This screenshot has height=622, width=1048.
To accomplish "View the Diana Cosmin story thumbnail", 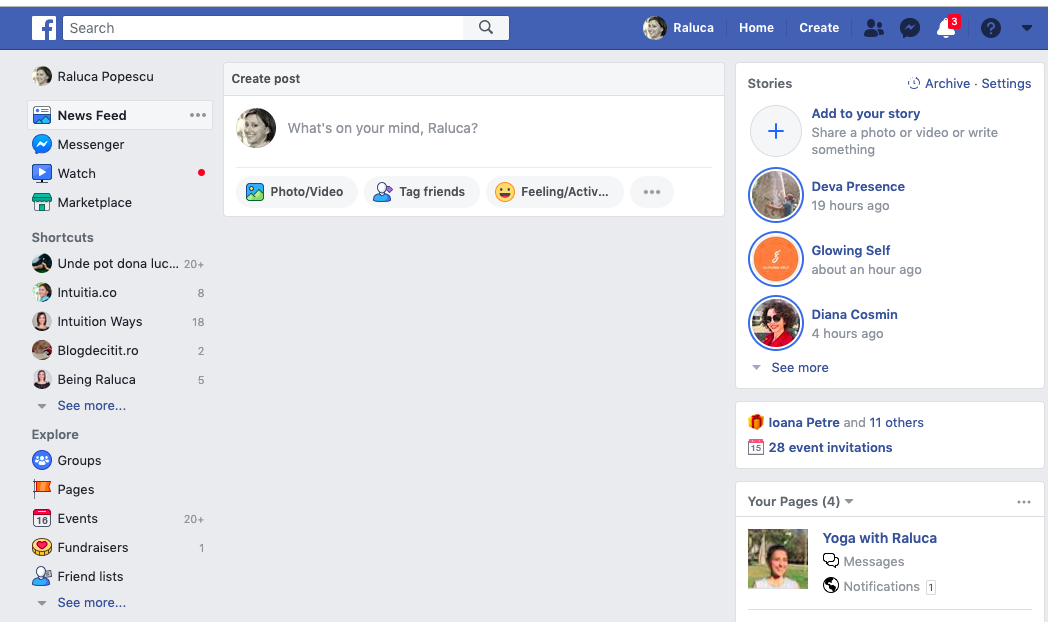I will pyautogui.click(x=775, y=323).
